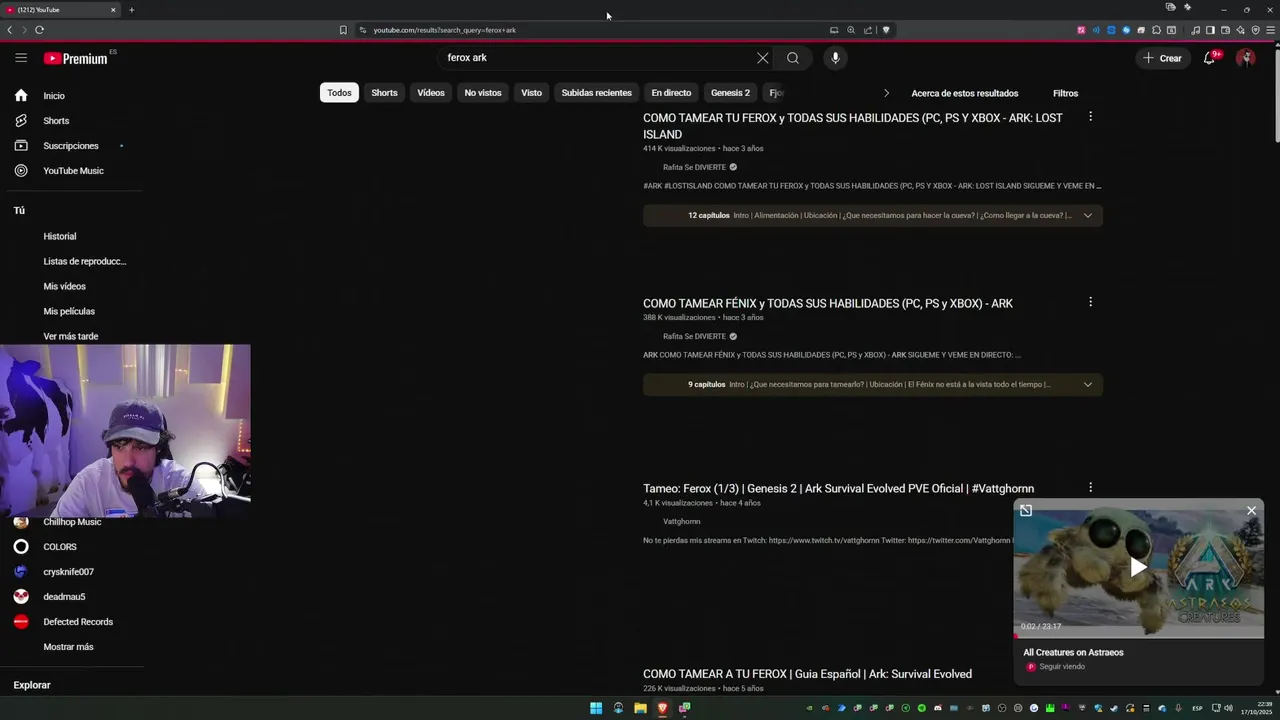Open a new browser tab
This screenshot has height=720, width=1280.
[131, 10]
